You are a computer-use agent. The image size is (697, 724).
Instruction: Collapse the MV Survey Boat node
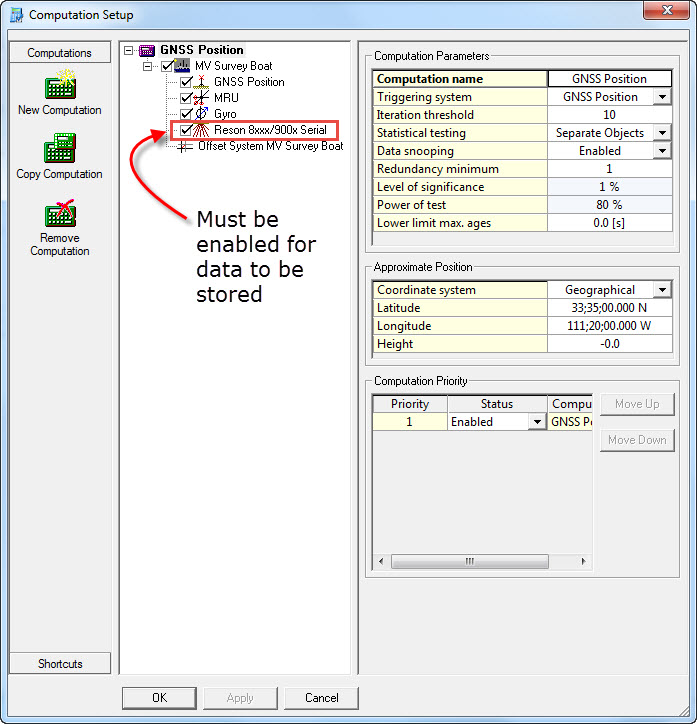(x=147, y=66)
